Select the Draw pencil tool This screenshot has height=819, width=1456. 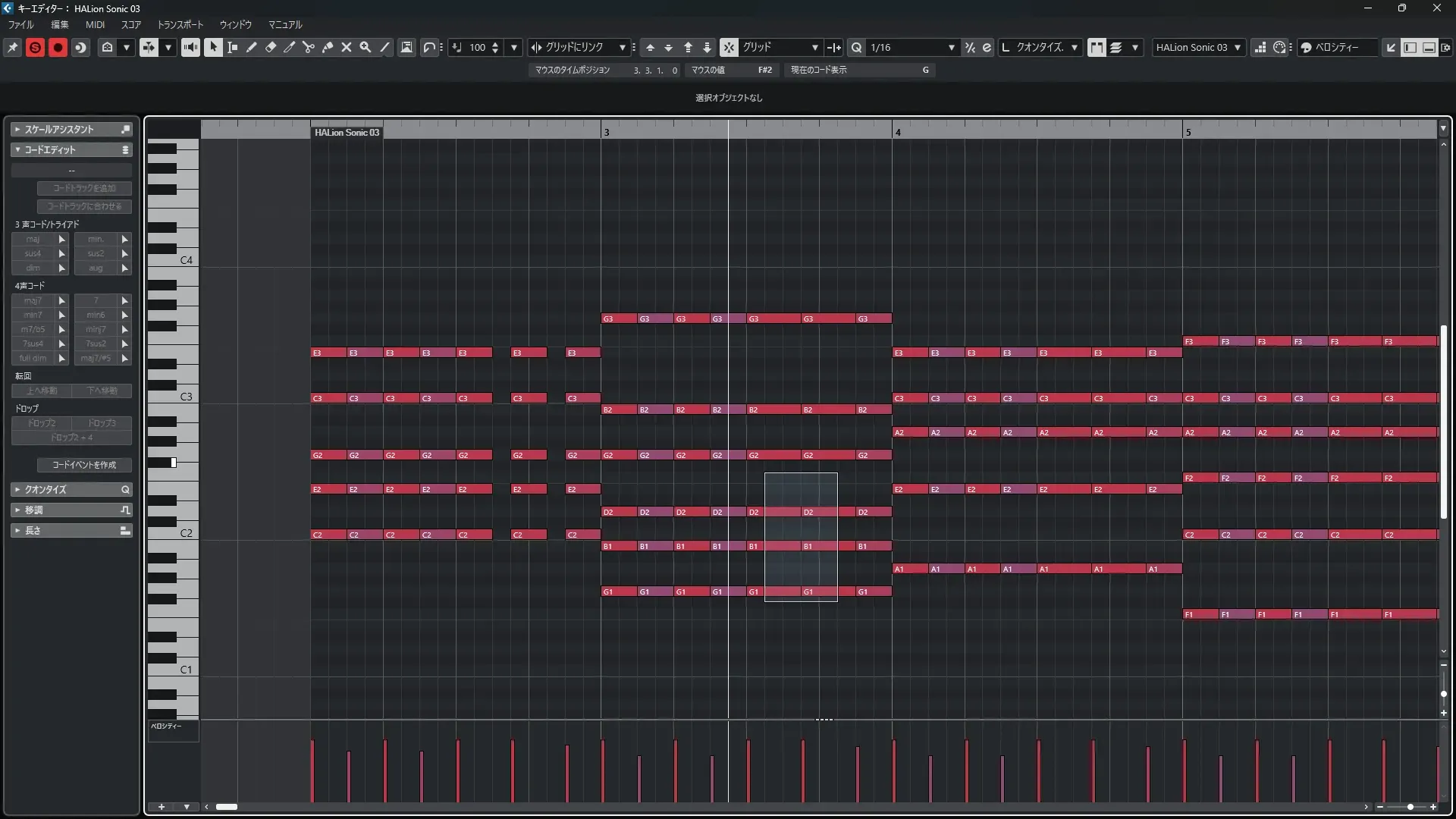tap(252, 47)
